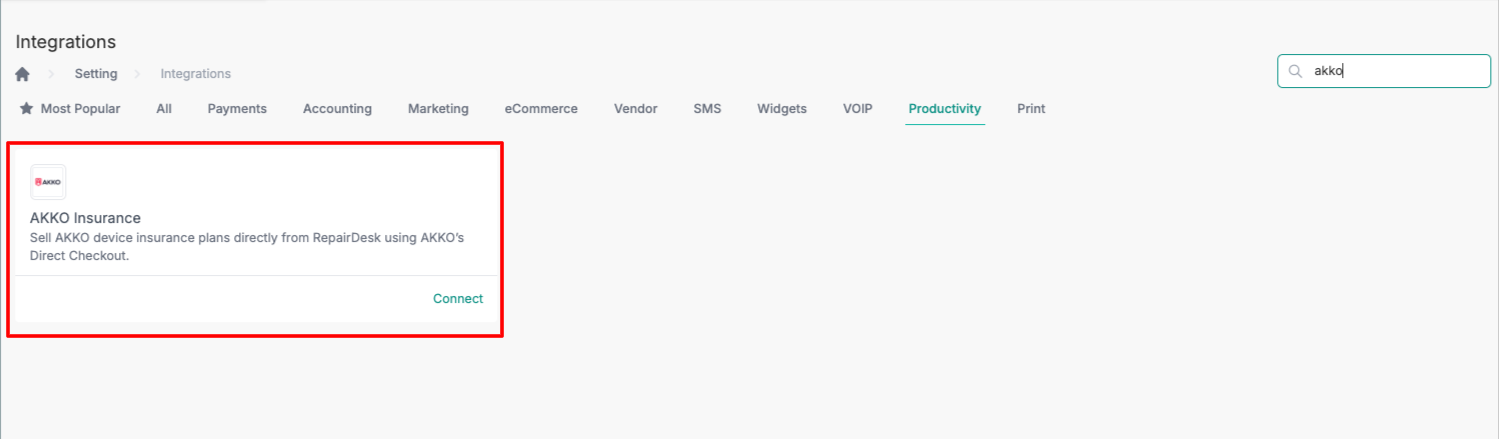The width and height of the screenshot is (1499, 439).
Task: Show the Widgets tab
Action: 782,109
